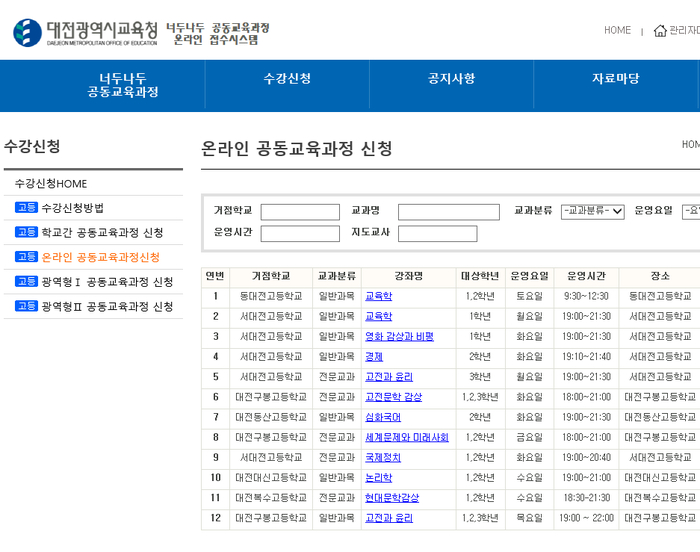Viewport: 700px width, 552px height.
Task: Open 광역형Ⅱ 공동교육과정 신청 sidebar item
Action: coord(107,306)
